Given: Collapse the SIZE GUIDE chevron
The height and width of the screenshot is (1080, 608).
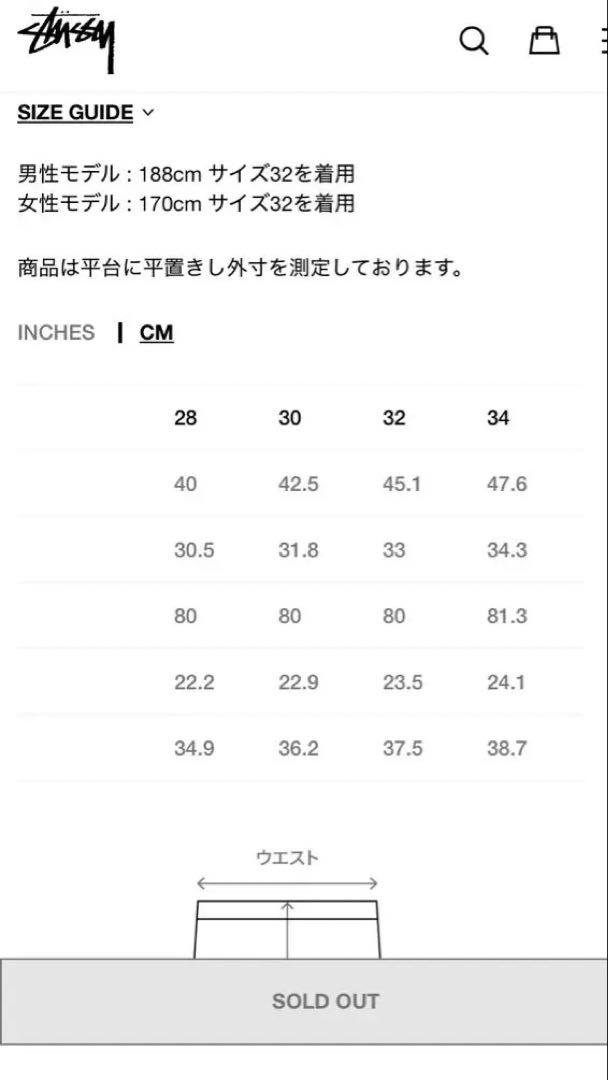Looking at the screenshot, I should (x=147, y=112).
